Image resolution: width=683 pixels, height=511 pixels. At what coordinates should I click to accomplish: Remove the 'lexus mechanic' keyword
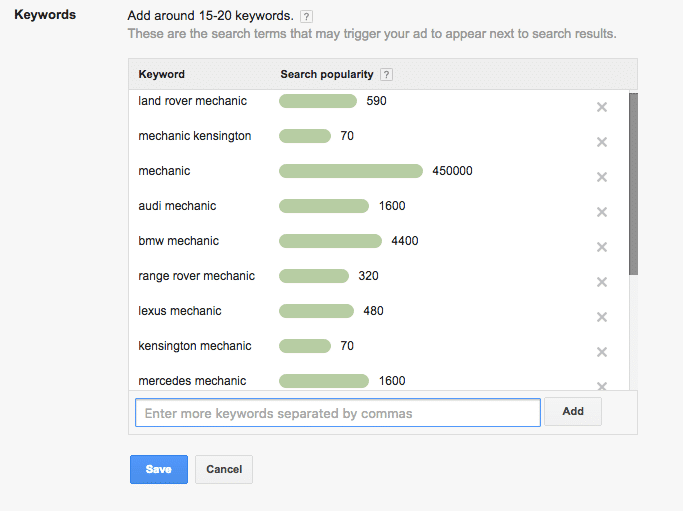click(602, 317)
